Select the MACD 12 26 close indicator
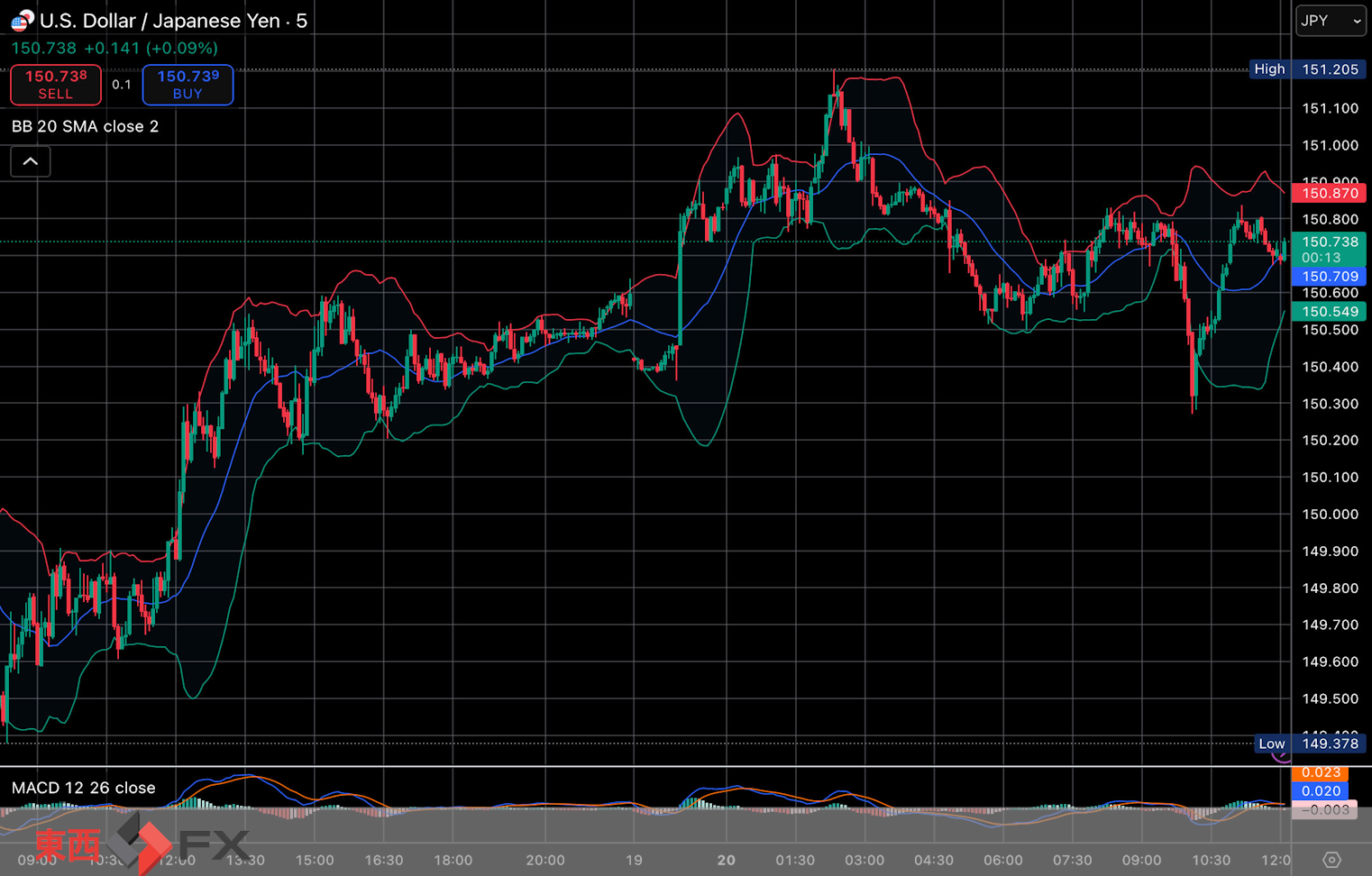 tap(84, 788)
